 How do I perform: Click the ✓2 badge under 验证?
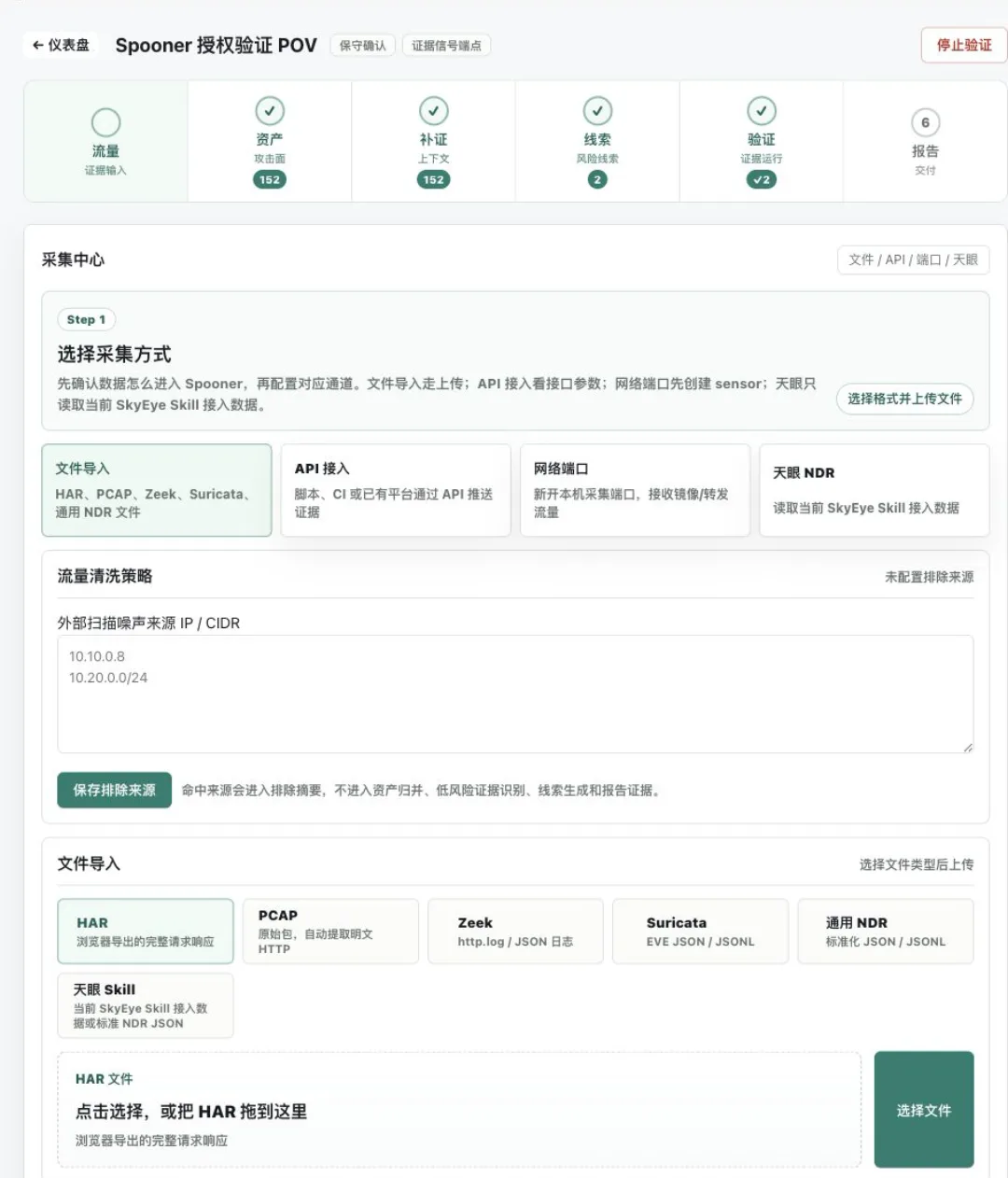tap(762, 179)
